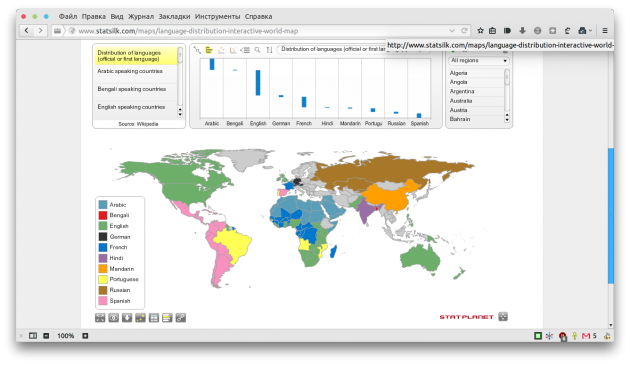Click the Spanish pink legend swatch

(x=103, y=301)
